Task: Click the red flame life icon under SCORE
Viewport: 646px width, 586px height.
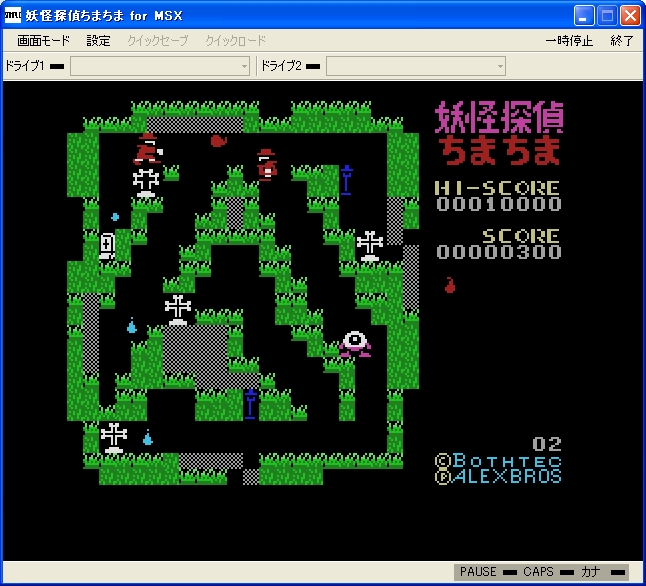Action: click(449, 285)
